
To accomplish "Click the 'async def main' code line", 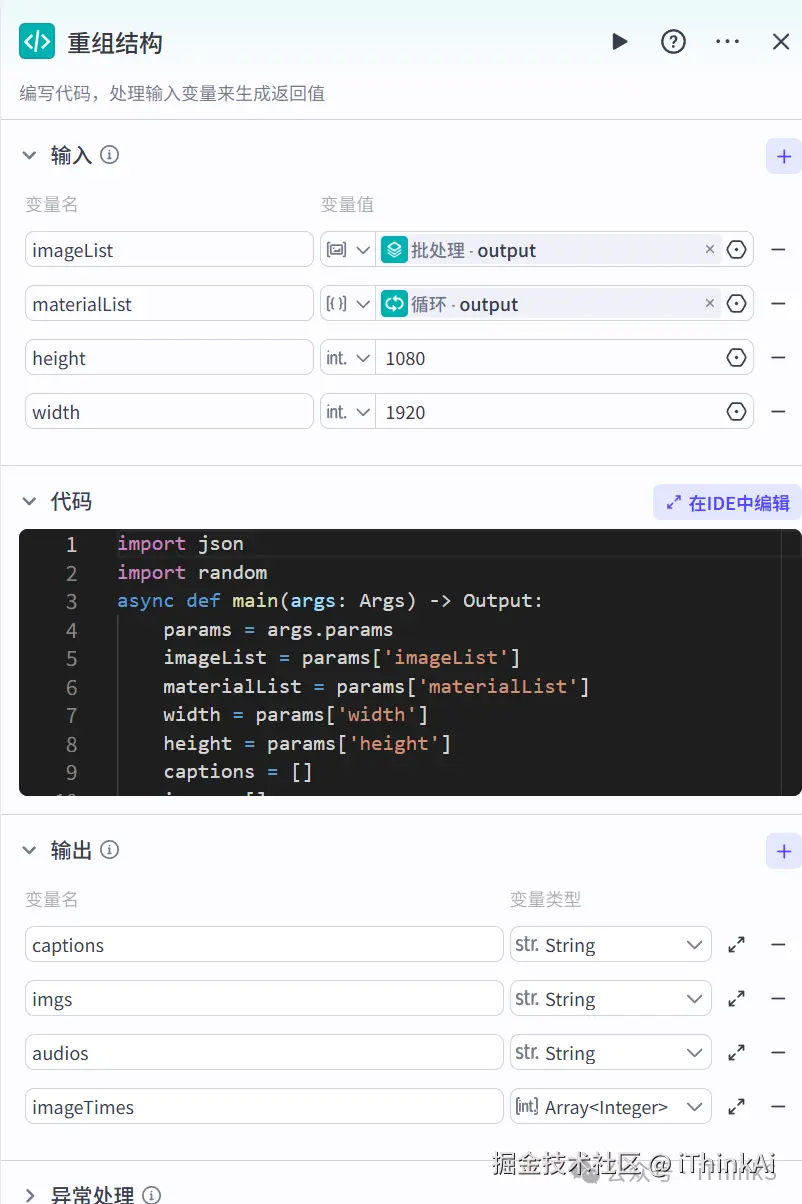I will (330, 601).
